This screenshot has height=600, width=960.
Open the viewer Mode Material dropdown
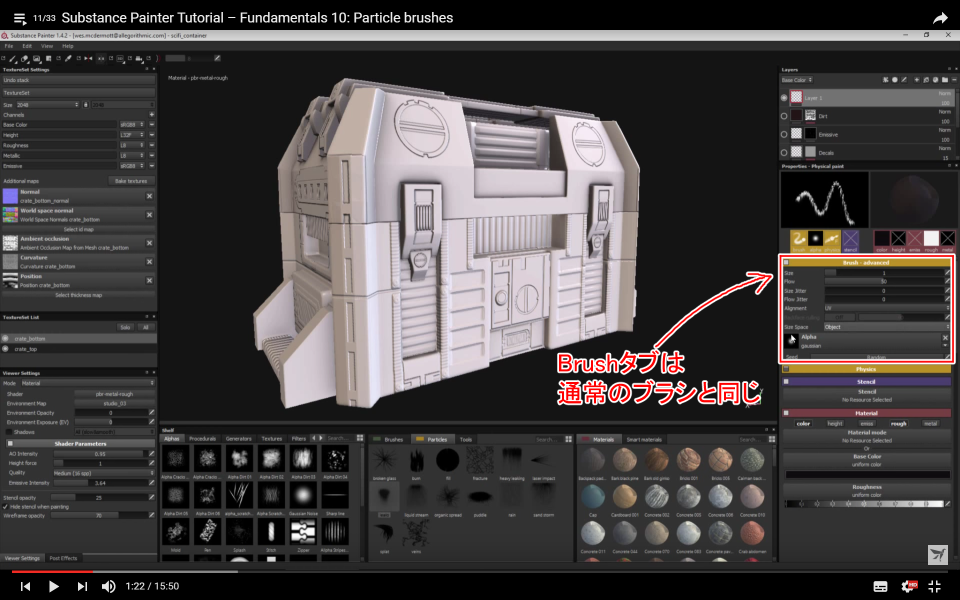[x=88, y=383]
